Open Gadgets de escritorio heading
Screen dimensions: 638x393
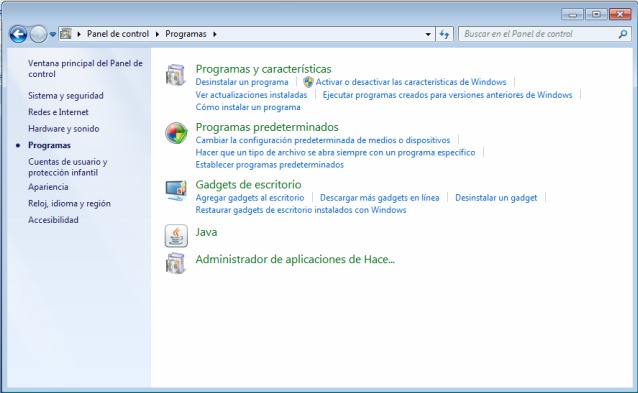248,185
